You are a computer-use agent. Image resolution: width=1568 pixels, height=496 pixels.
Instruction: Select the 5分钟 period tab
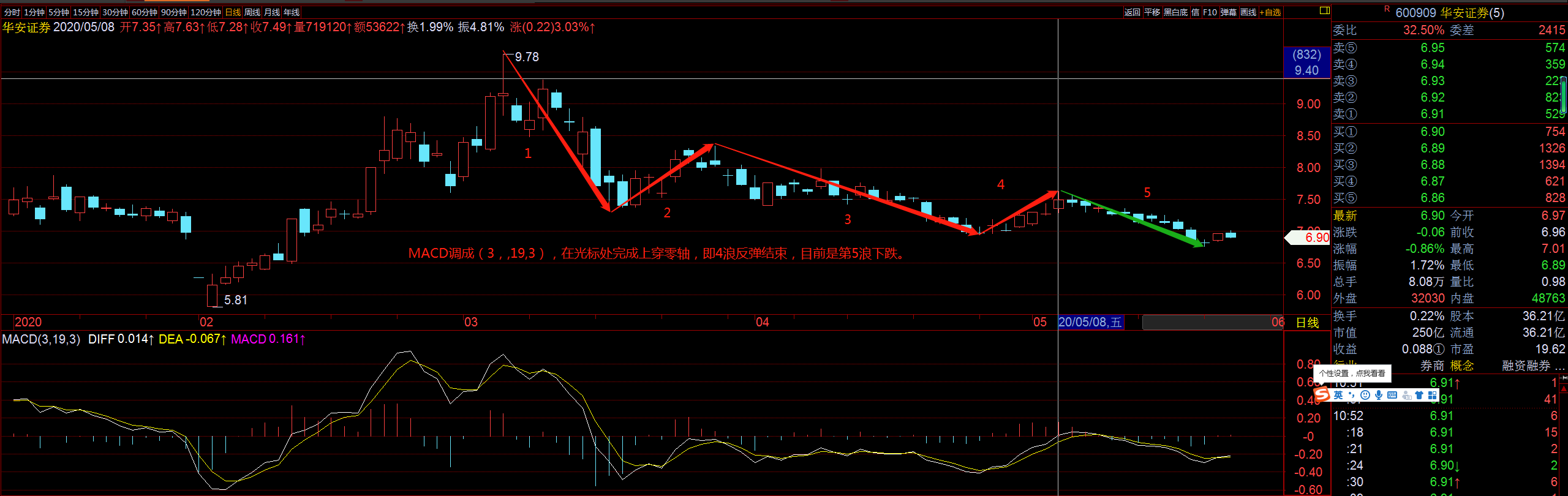click(x=59, y=12)
